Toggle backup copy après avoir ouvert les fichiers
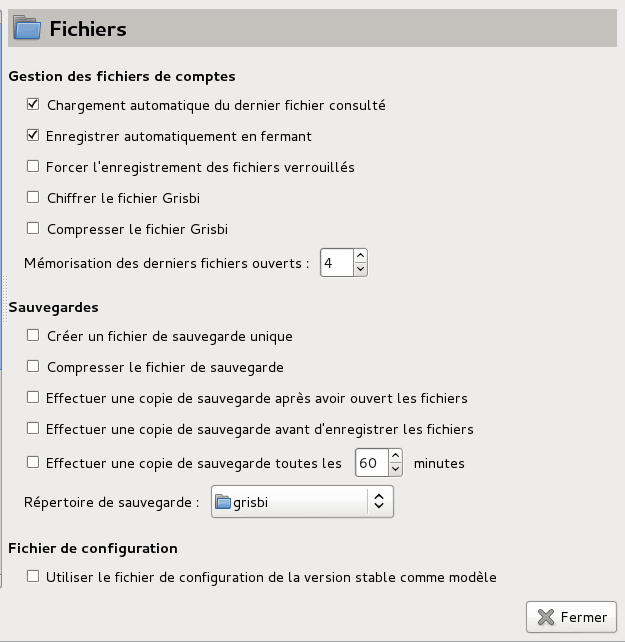Viewport: 625px width, 642px height. pyautogui.click(x=33, y=399)
